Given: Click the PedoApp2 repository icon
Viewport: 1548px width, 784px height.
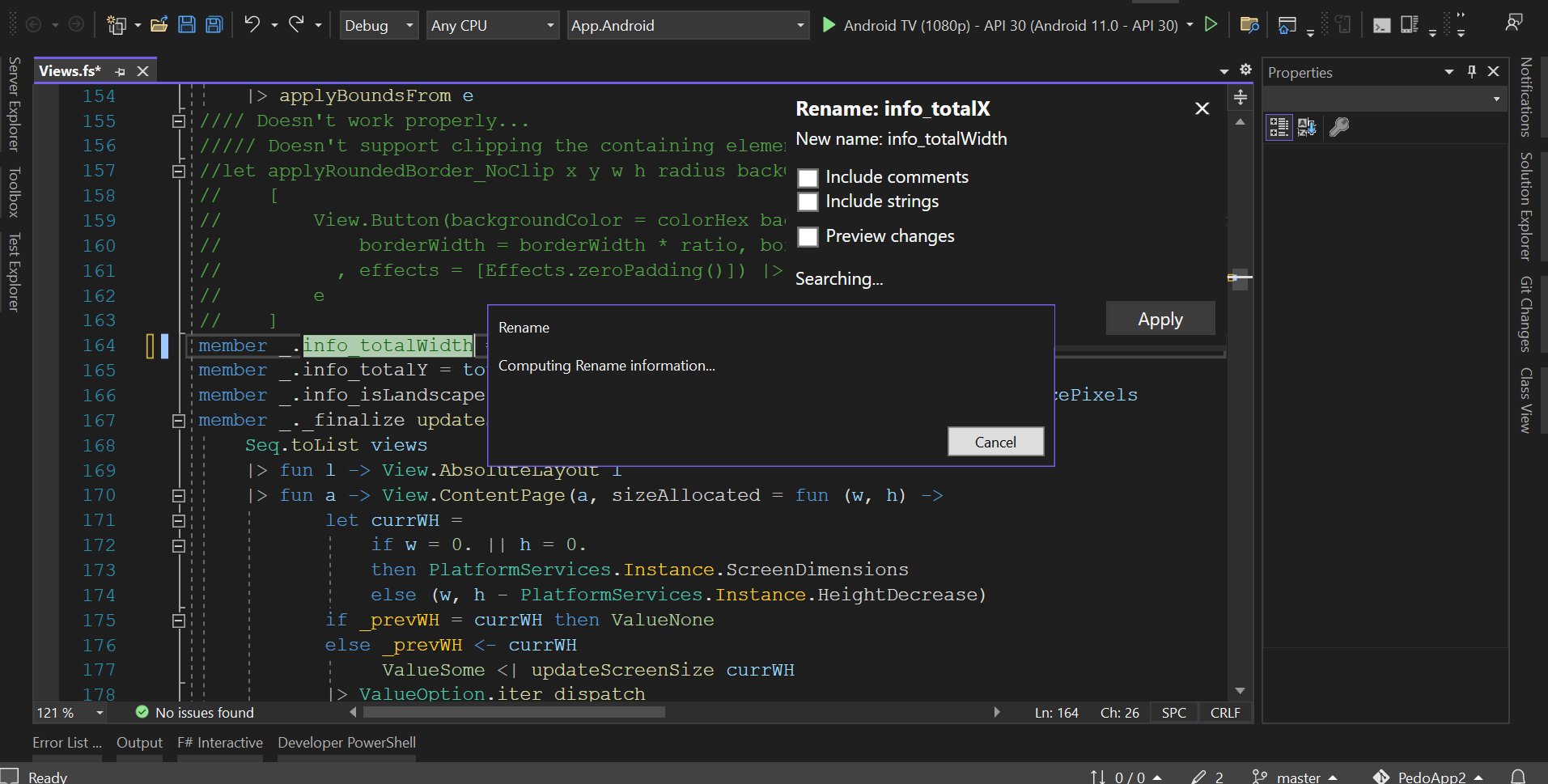Looking at the screenshot, I should click(x=1381, y=777).
